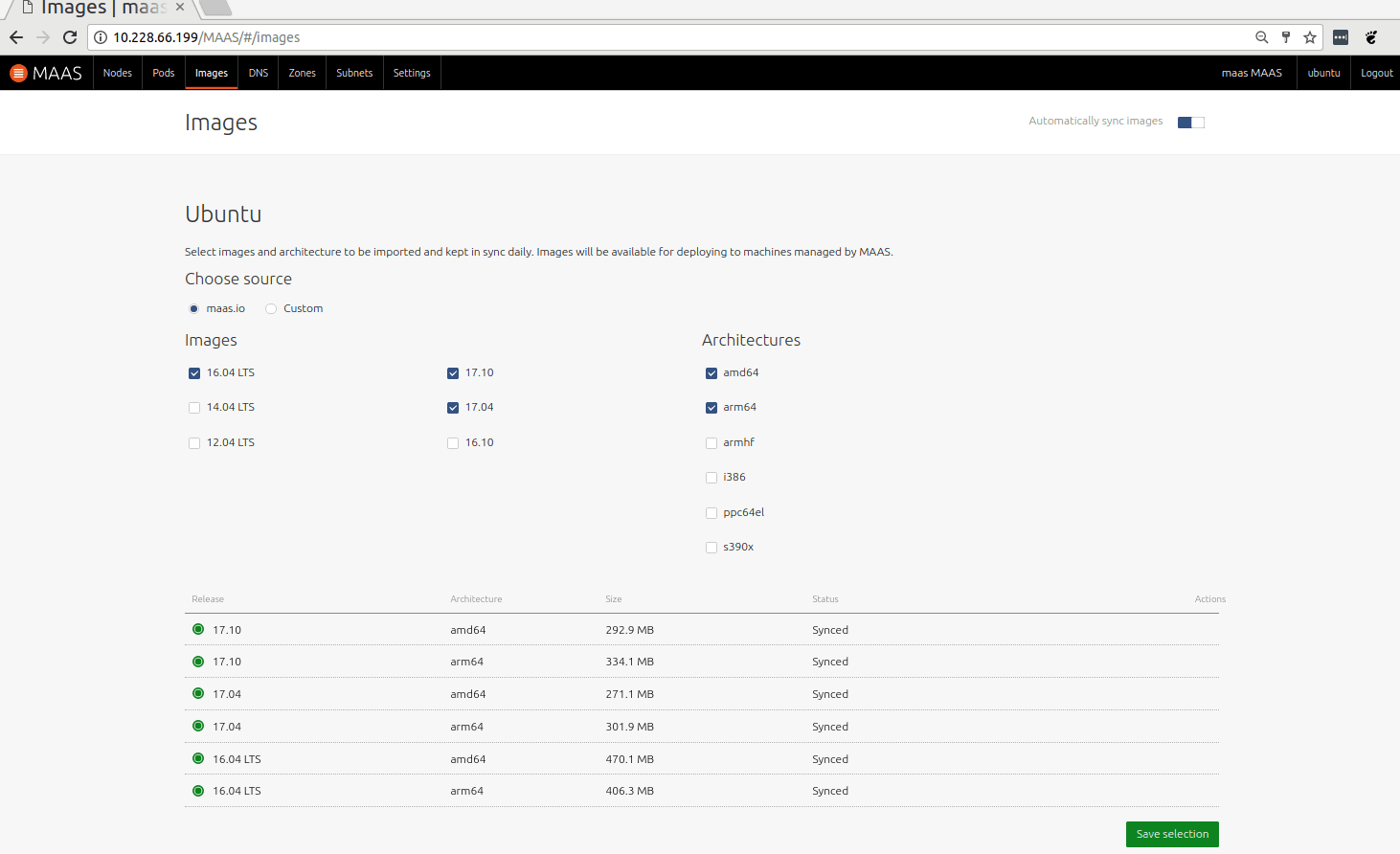The height and width of the screenshot is (854, 1400).
Task: Uncheck the 17.10 image
Action: point(453,373)
